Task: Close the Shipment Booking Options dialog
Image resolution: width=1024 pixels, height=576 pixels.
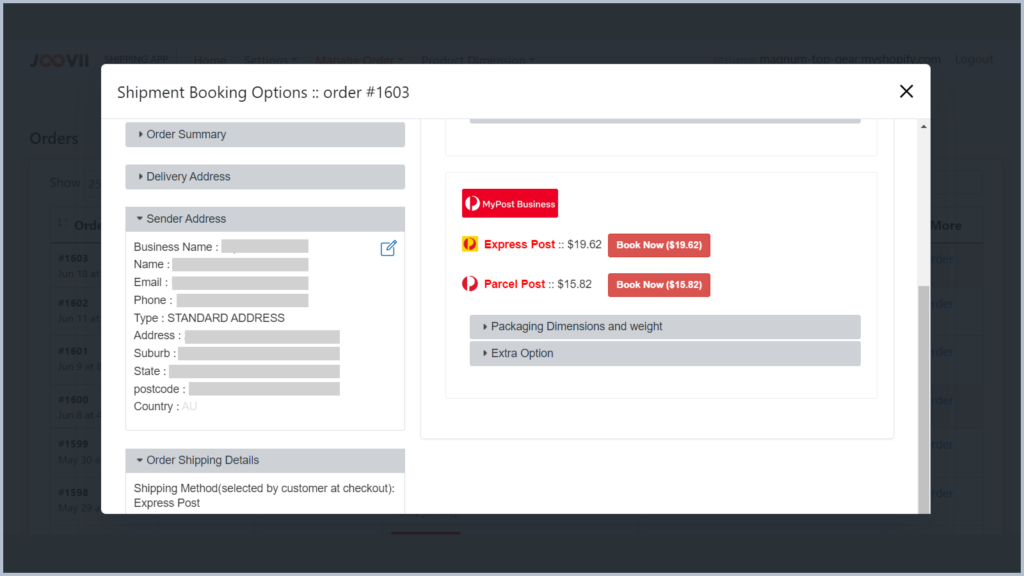Action: (906, 92)
